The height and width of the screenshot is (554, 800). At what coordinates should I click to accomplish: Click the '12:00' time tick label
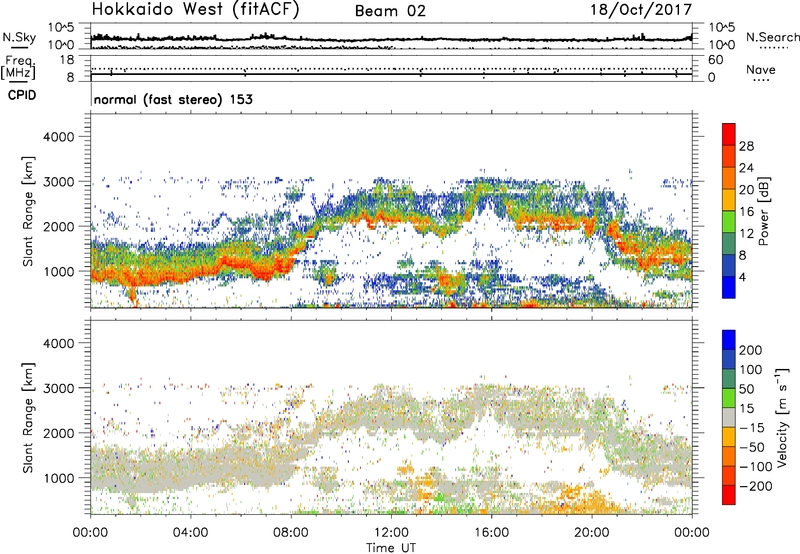391,533
